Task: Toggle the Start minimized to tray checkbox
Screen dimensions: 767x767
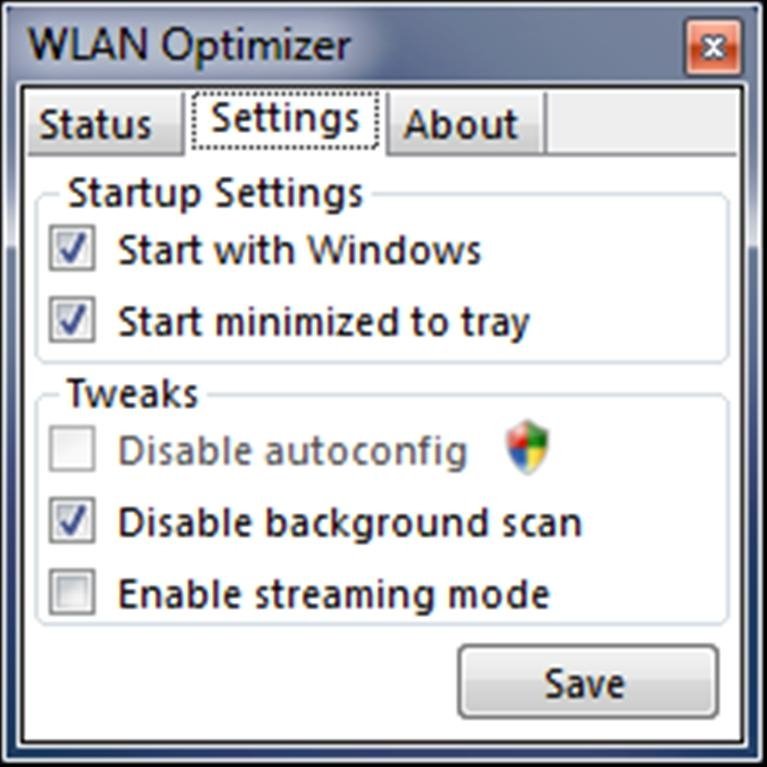Action: coord(72,319)
